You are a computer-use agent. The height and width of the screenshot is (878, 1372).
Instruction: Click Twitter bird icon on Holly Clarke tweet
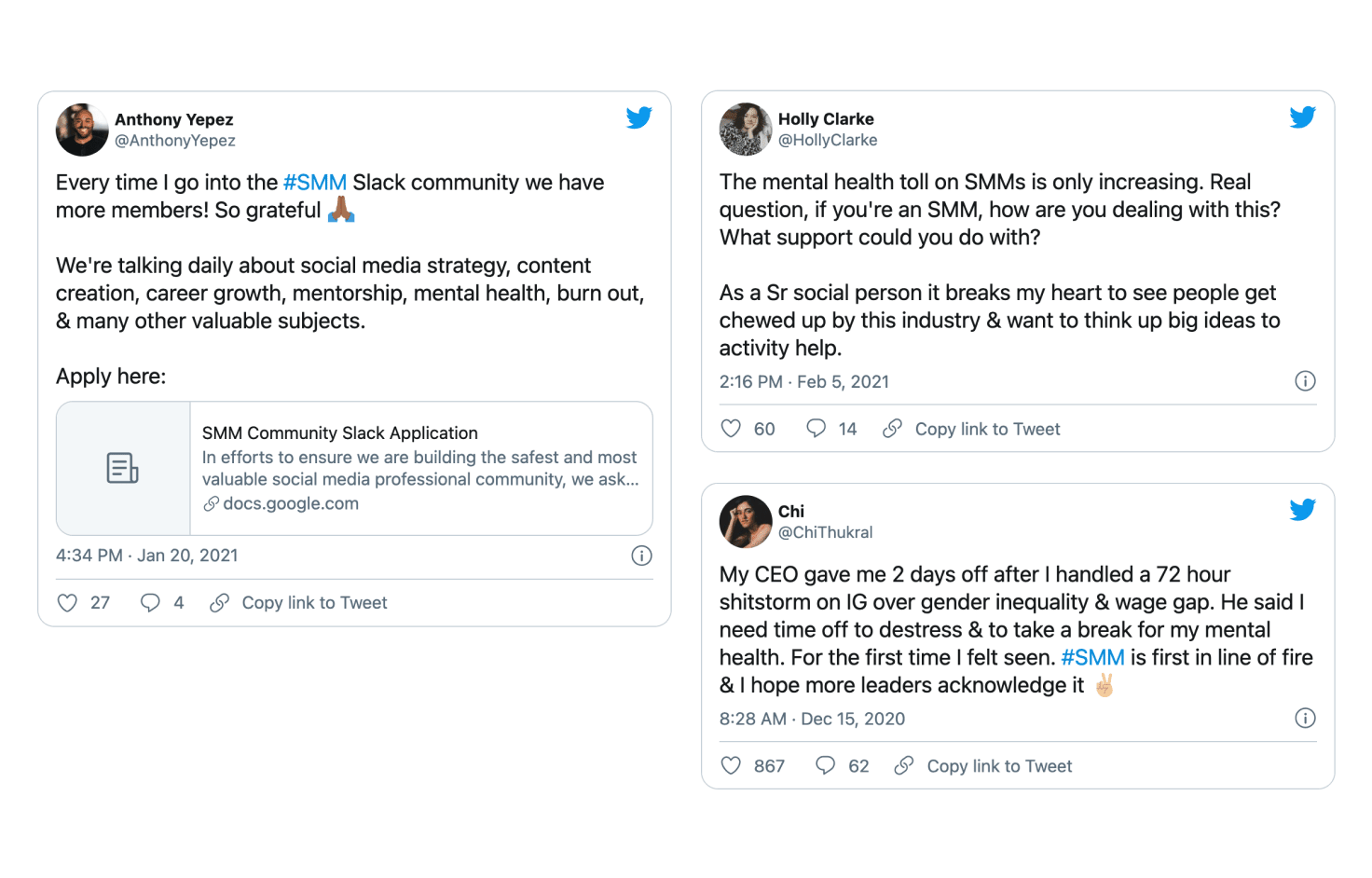1302,117
